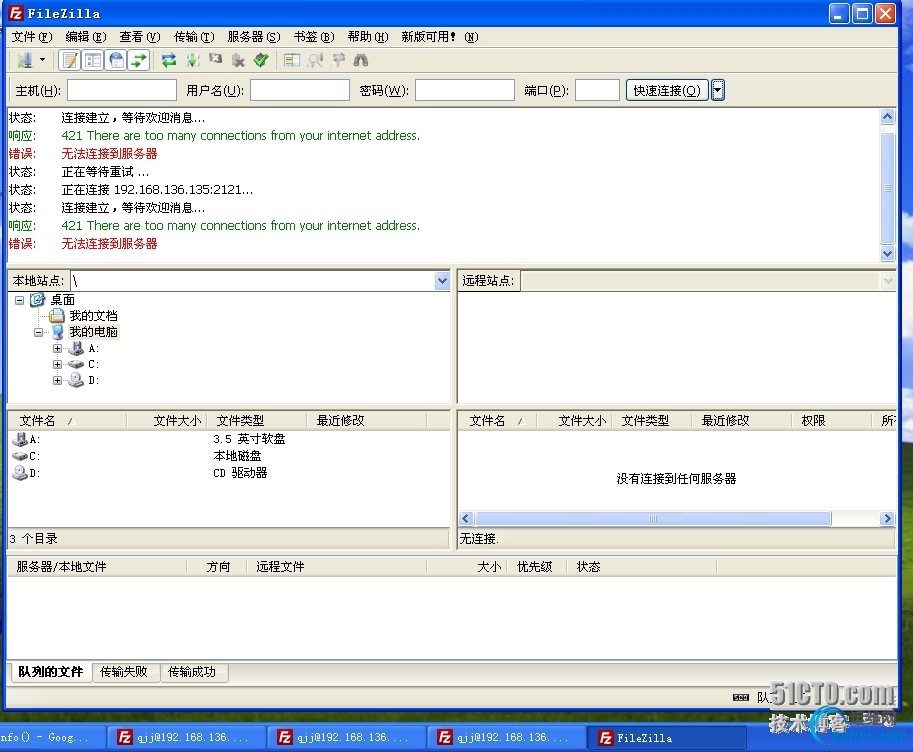Sort local list by 文件名 column
913x752 pixels.
pyautogui.click(x=67, y=421)
